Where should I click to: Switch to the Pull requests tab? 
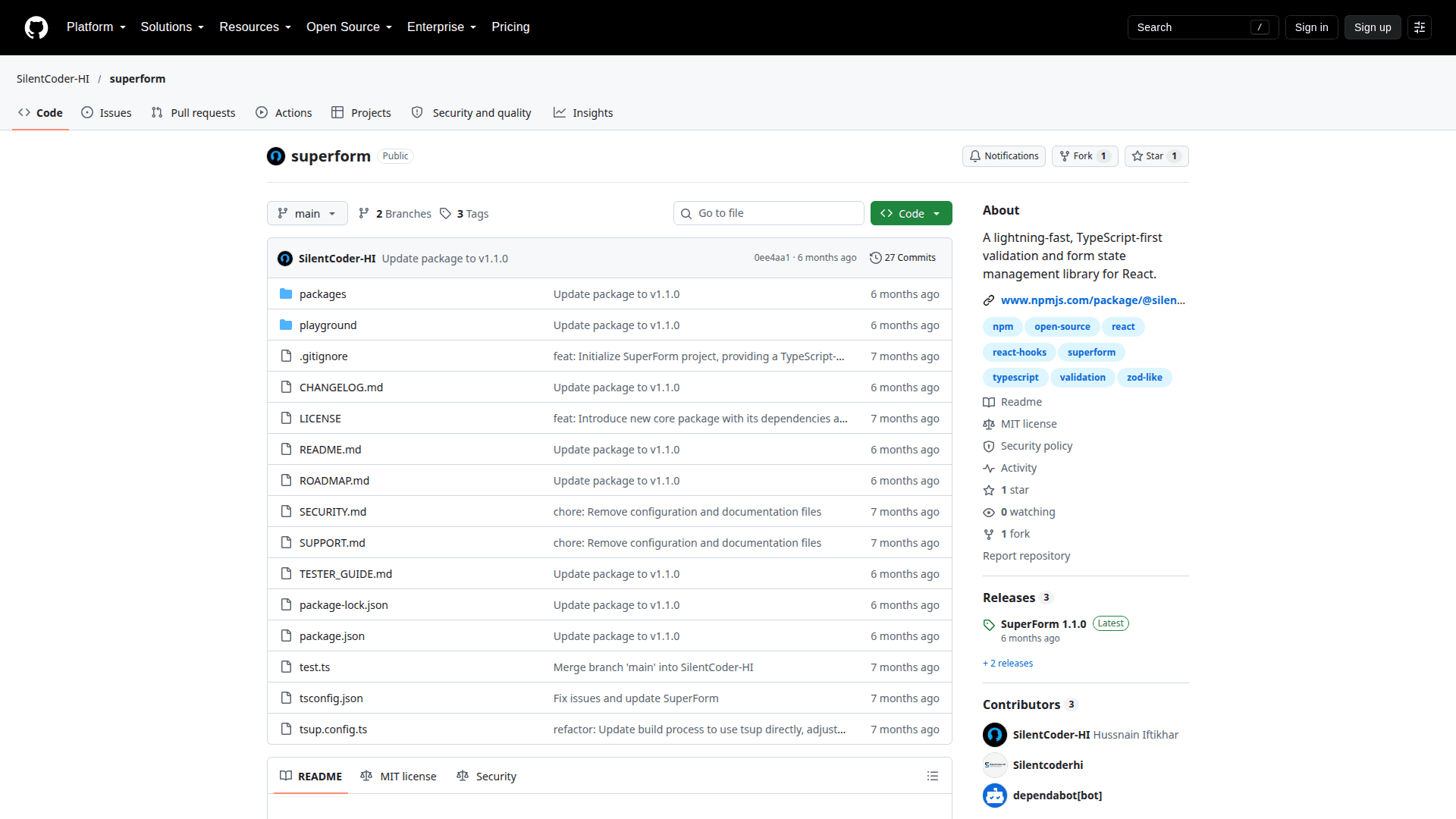pos(193,113)
